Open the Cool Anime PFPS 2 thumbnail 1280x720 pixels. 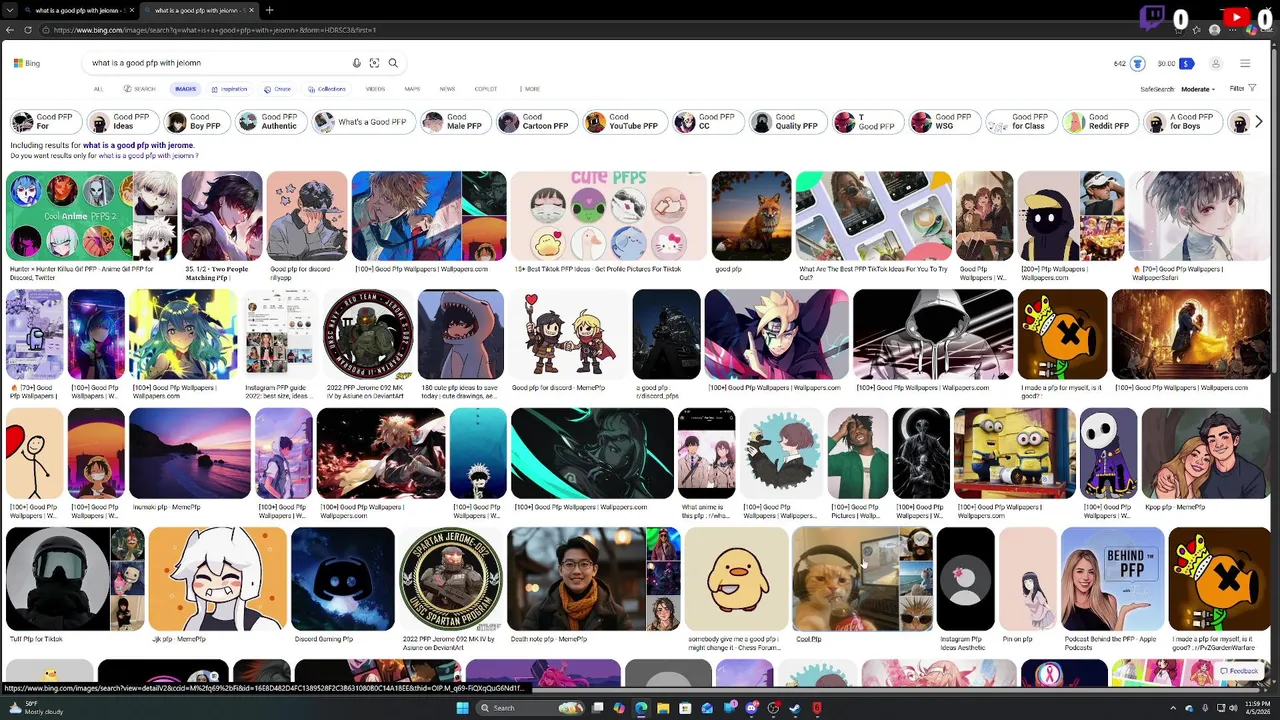[69, 216]
